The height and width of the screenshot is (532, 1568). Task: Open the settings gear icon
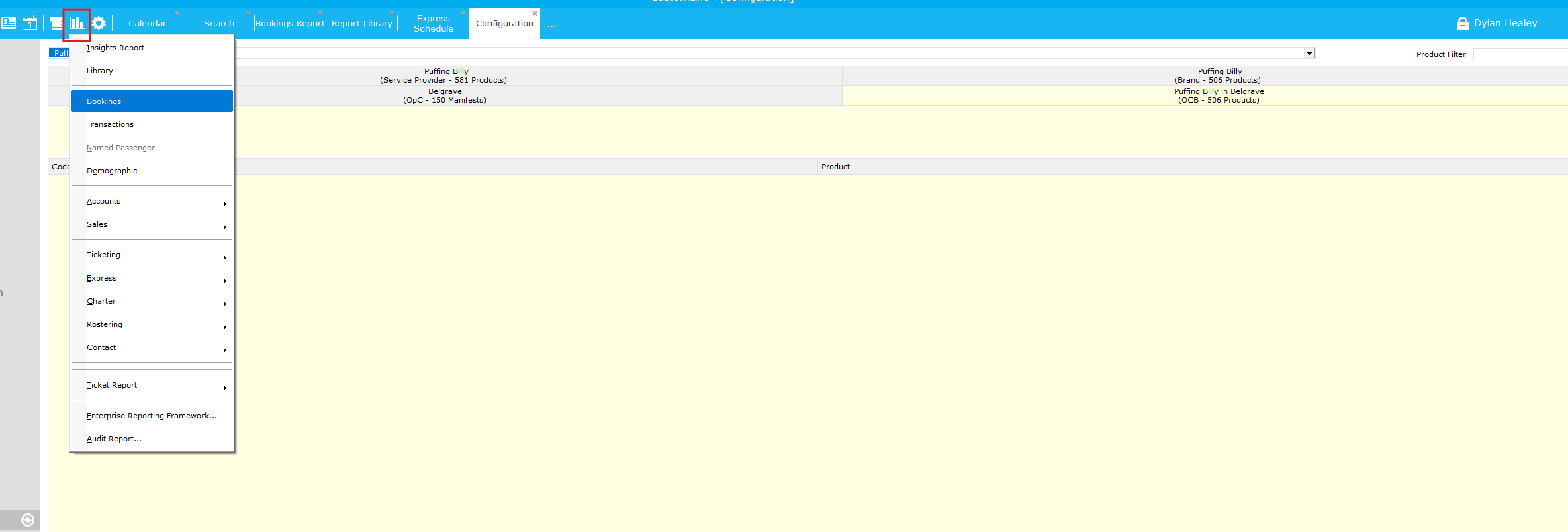point(99,23)
